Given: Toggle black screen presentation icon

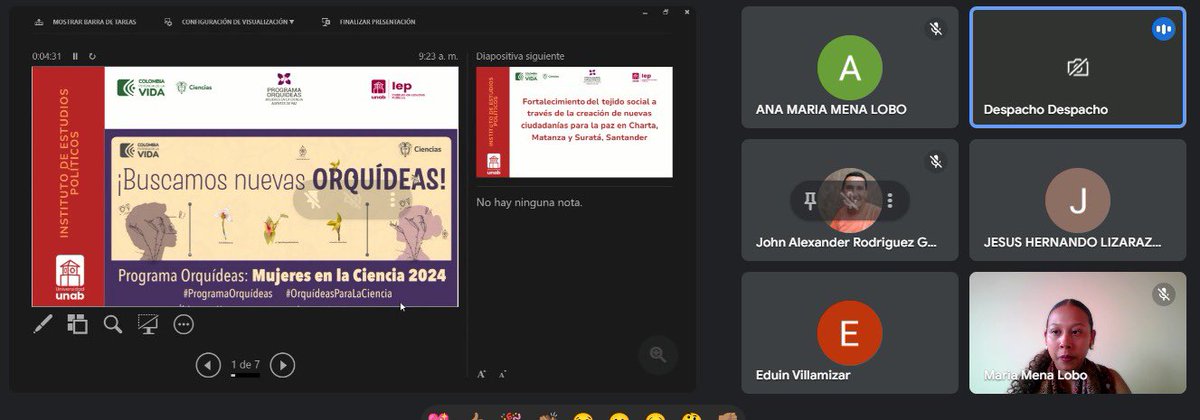Looking at the screenshot, I should click(x=148, y=323).
